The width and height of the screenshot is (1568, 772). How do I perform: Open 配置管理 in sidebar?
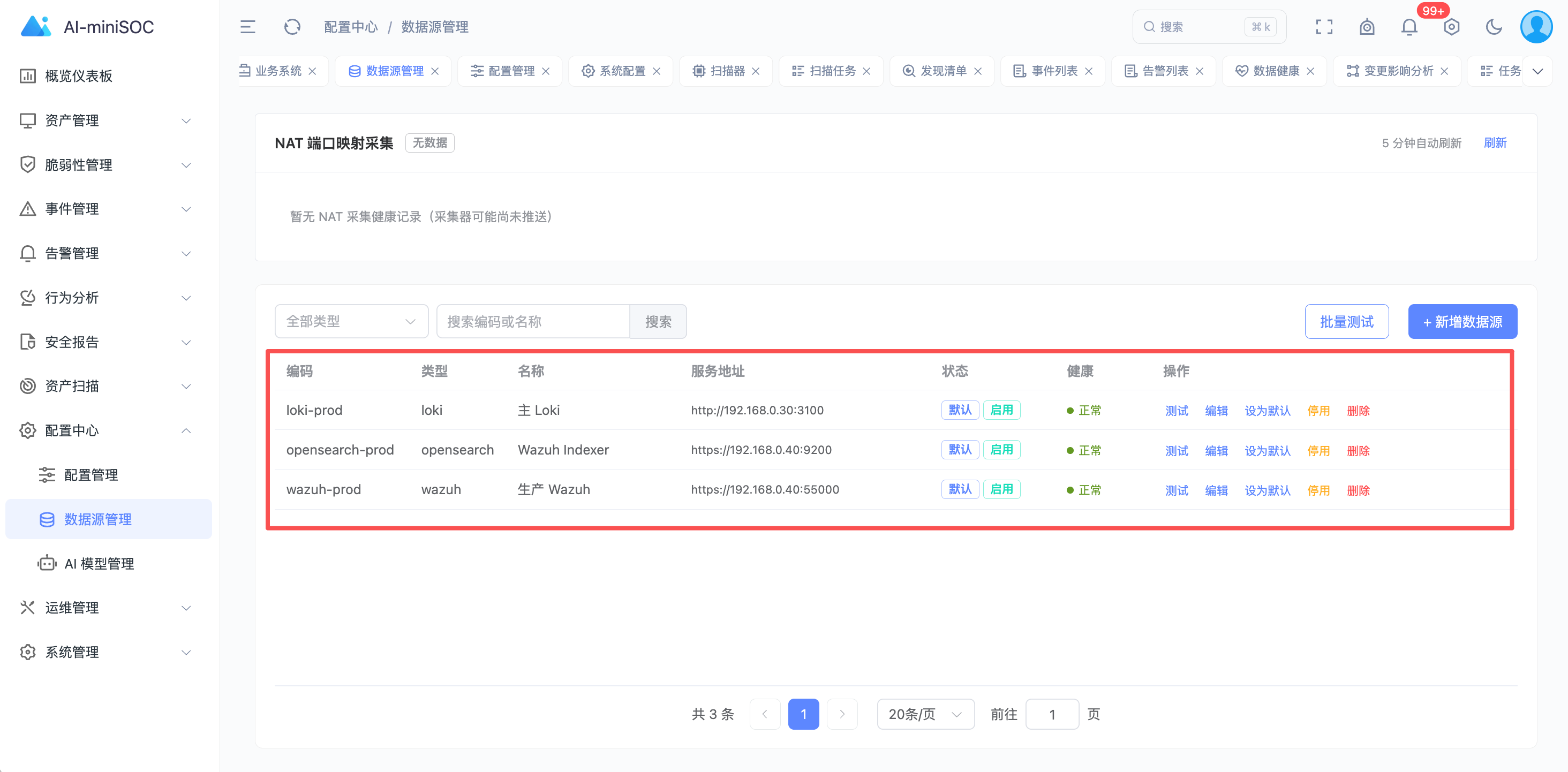110,475
